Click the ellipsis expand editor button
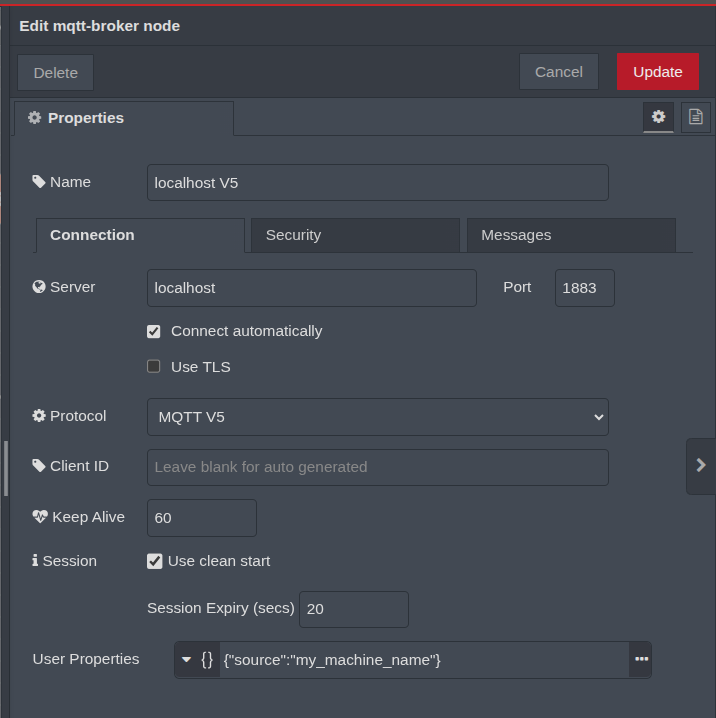This screenshot has height=718, width=716. coord(641,660)
